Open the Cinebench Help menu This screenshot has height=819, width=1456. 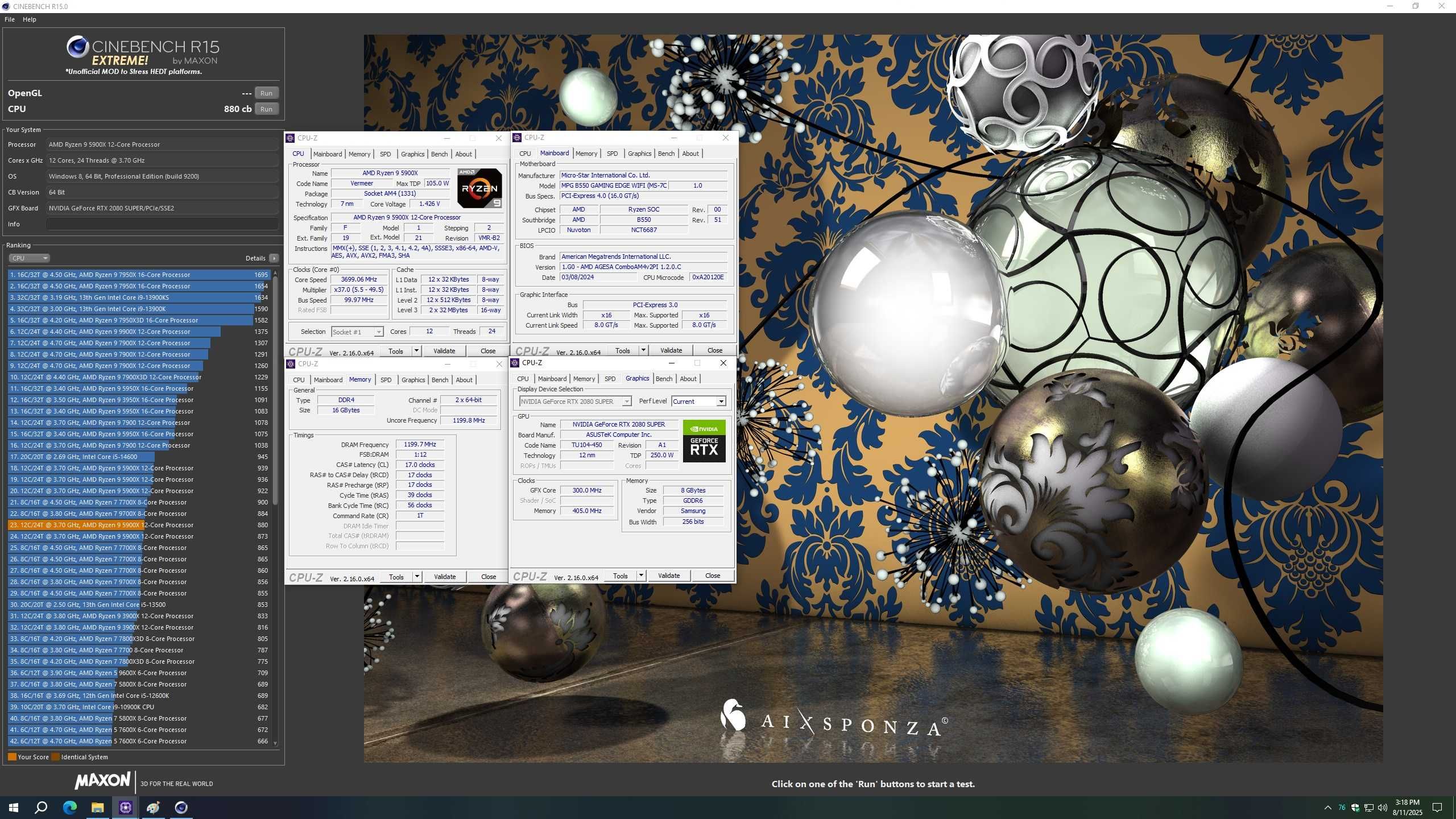(30, 19)
